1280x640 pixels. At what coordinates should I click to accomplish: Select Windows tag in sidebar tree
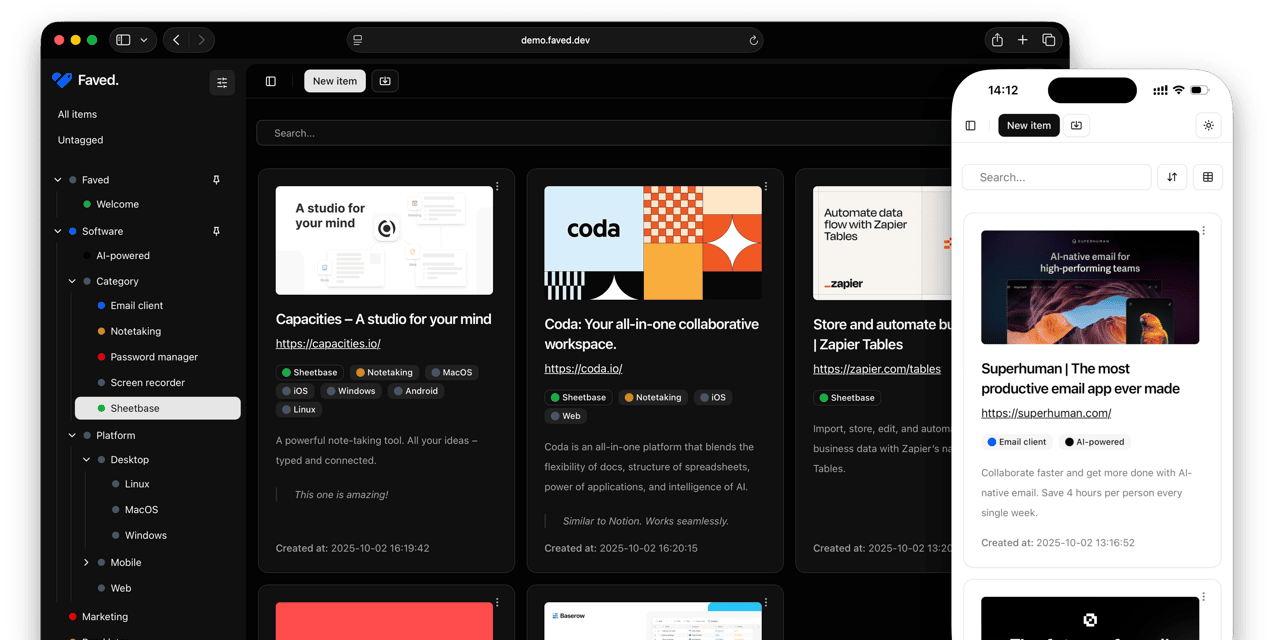[146, 536]
